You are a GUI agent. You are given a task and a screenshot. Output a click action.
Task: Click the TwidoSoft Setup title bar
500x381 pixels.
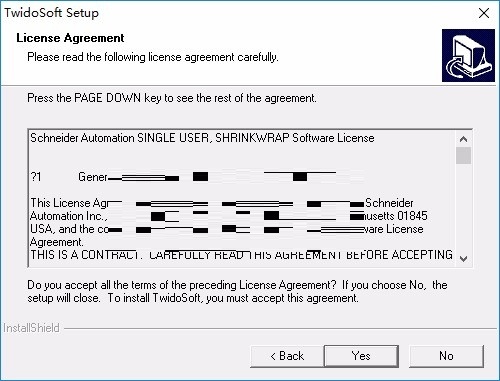click(x=233, y=13)
